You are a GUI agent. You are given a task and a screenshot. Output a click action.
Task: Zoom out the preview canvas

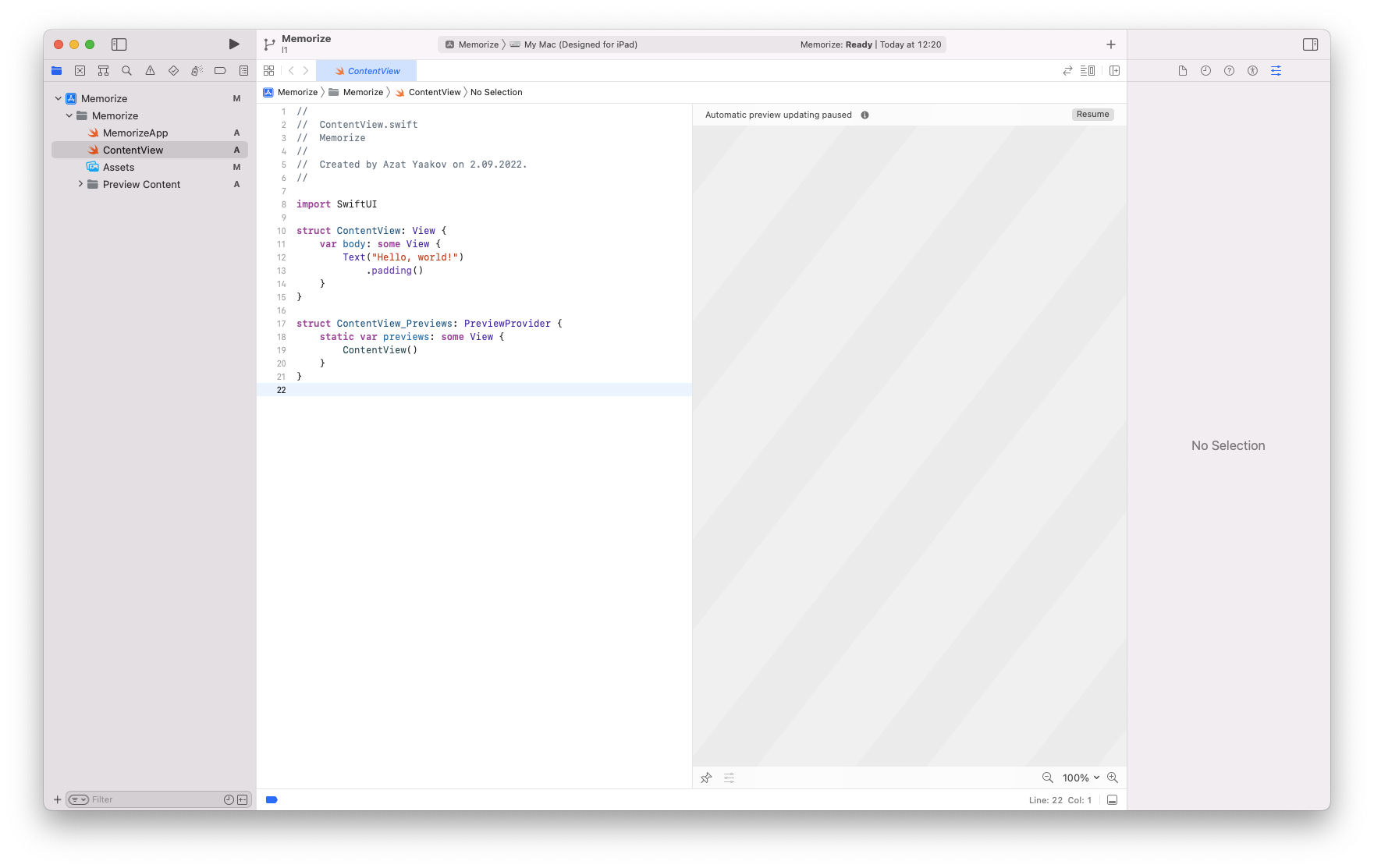pos(1048,778)
